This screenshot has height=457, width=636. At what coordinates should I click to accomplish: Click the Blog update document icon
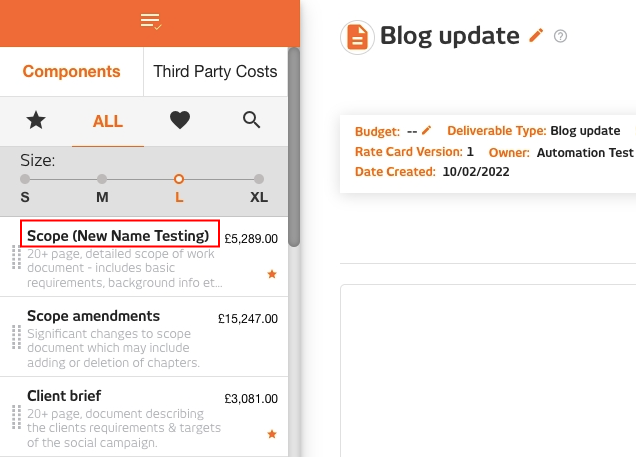(357, 37)
